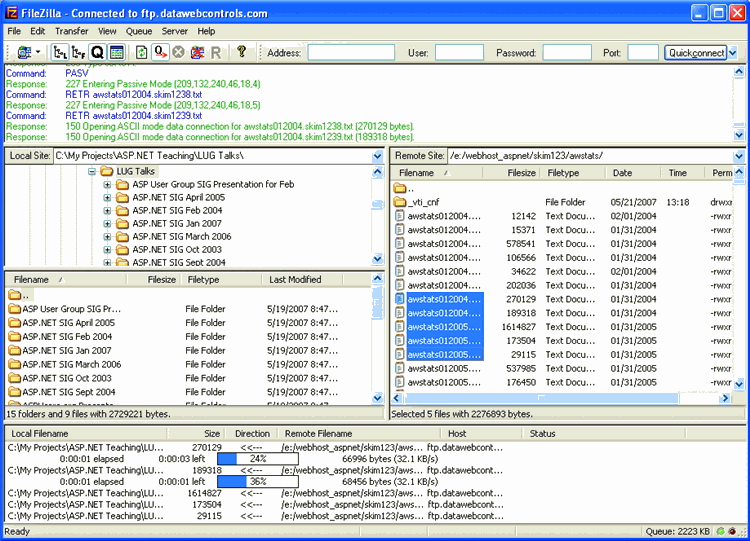Select ASP.NET SIG Oct 2003 folder icon in file list
This screenshot has width=750, height=541.
(15, 378)
